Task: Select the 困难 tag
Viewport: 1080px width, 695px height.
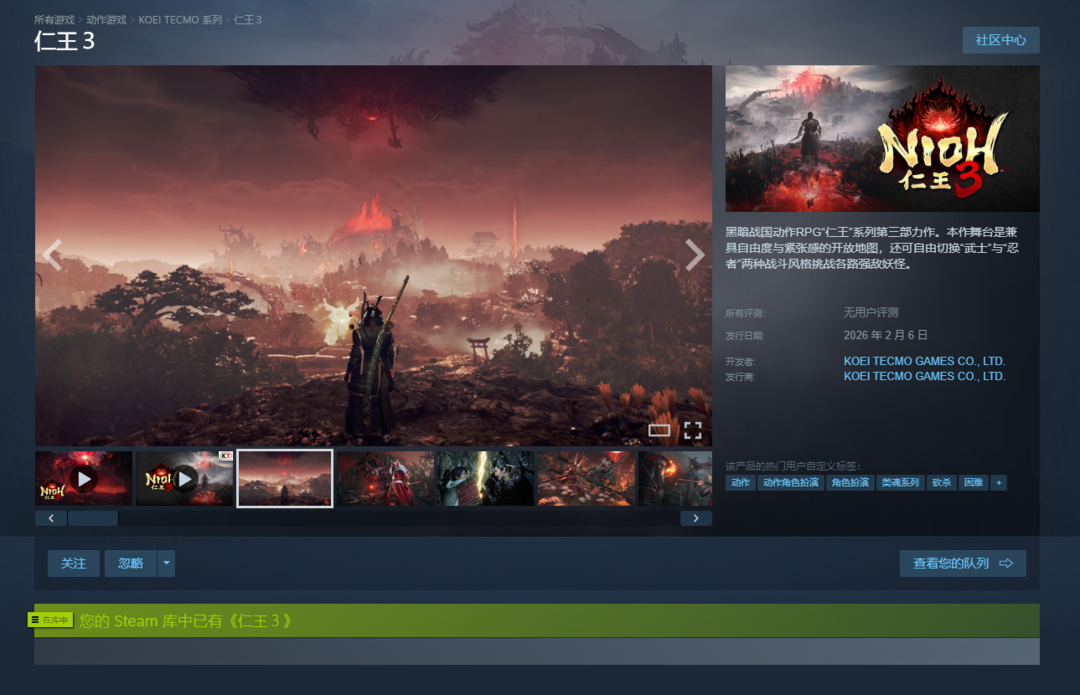Action: point(973,483)
